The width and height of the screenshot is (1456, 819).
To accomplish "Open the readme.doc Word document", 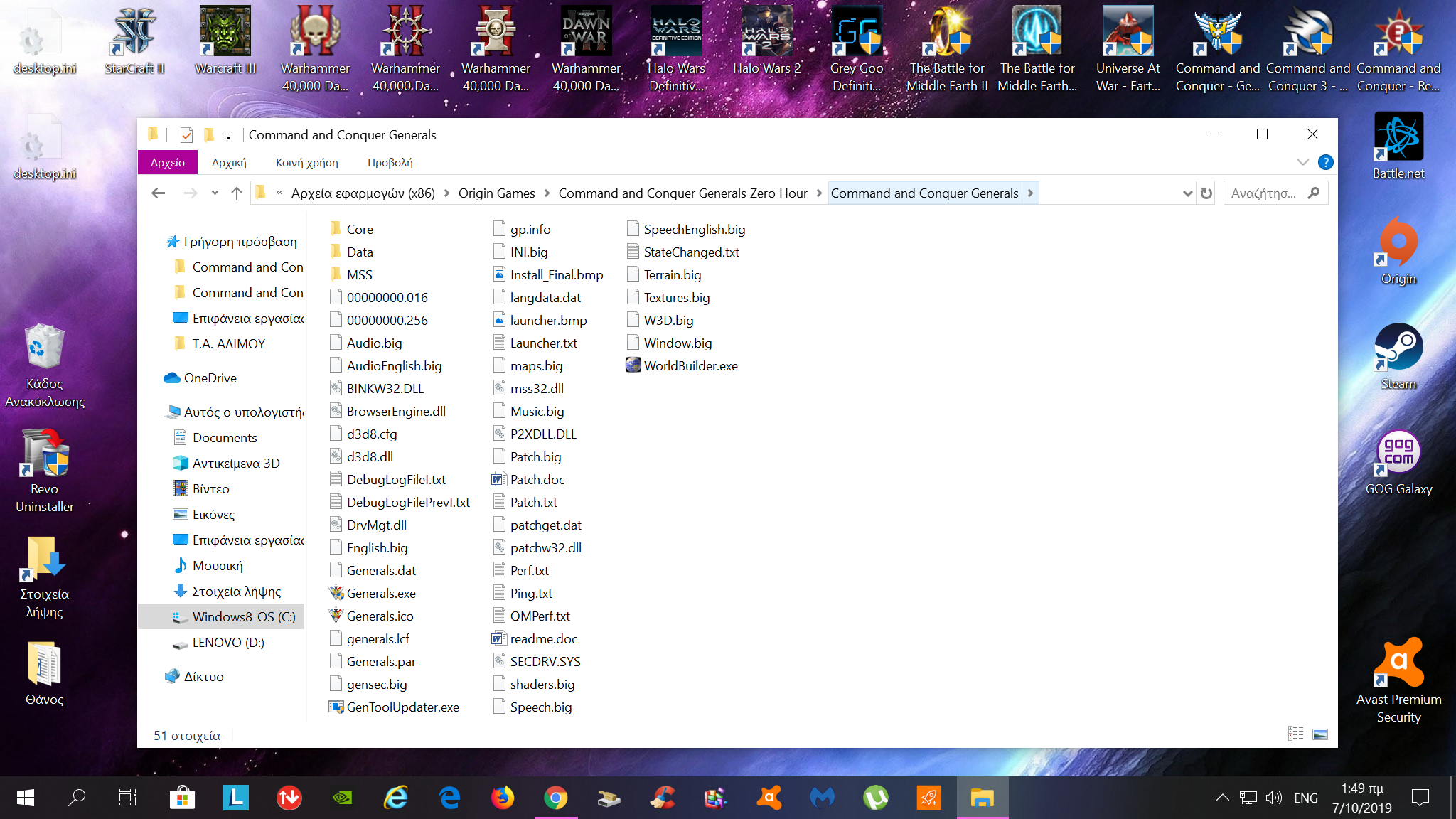I will pos(535,638).
